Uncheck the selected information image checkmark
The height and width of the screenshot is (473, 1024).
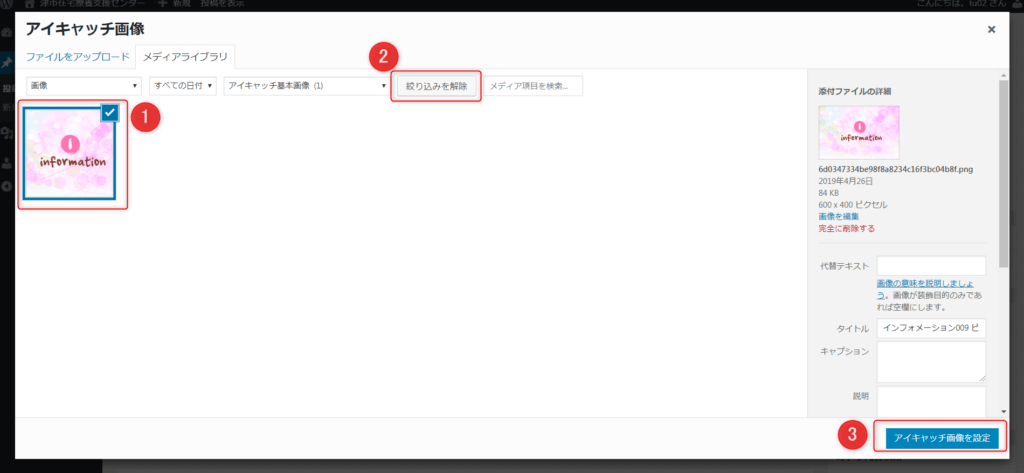tap(110, 113)
